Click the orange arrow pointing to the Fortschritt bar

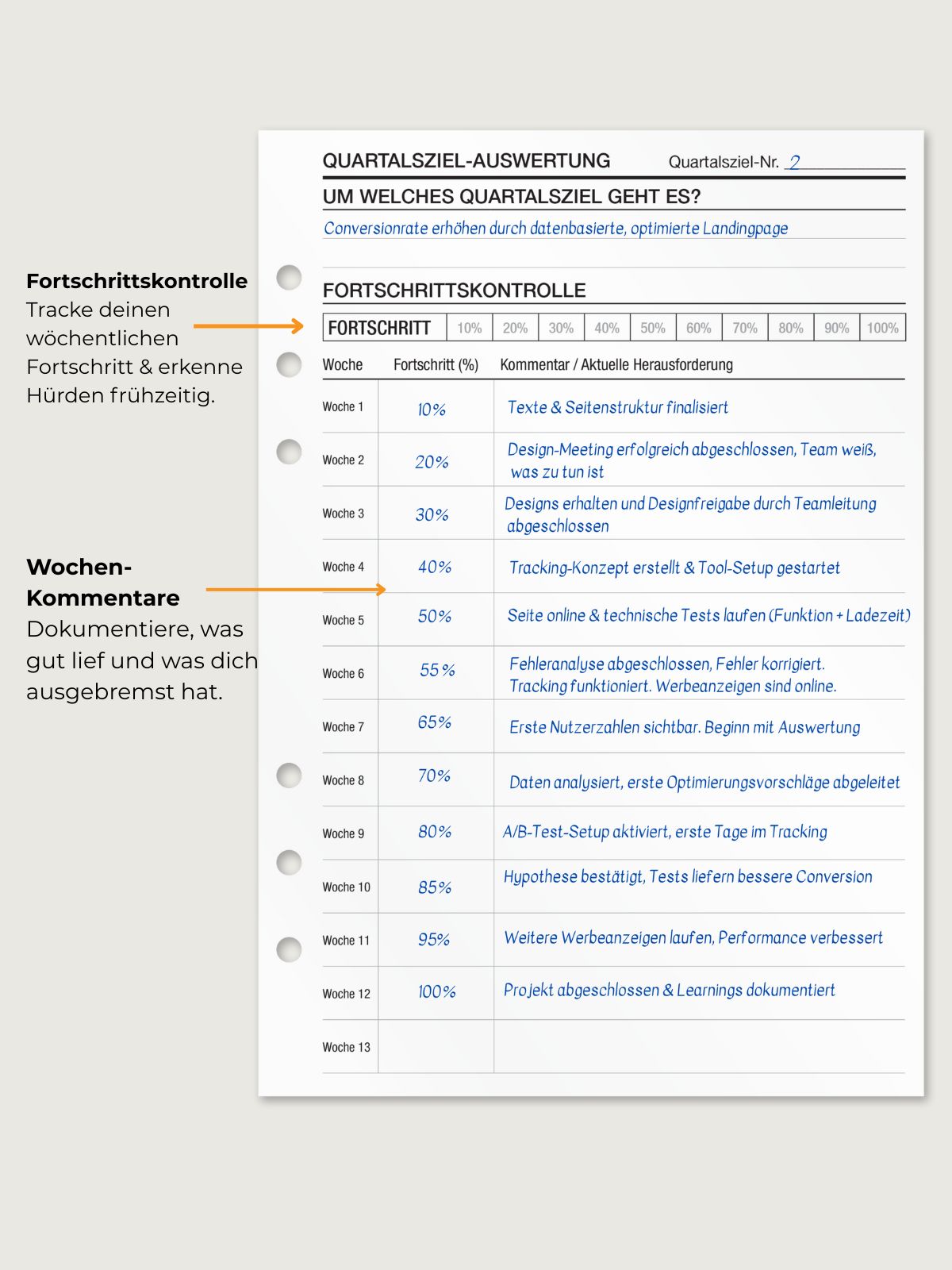(248, 326)
